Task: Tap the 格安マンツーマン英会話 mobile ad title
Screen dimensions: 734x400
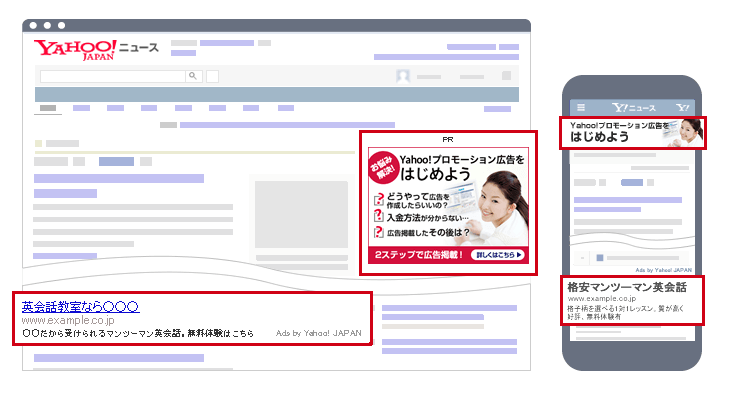Action: click(x=627, y=287)
